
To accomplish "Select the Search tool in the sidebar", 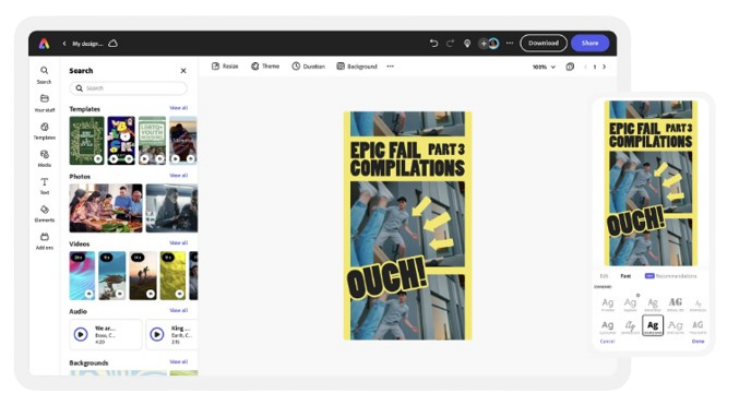I will pyautogui.click(x=44, y=74).
